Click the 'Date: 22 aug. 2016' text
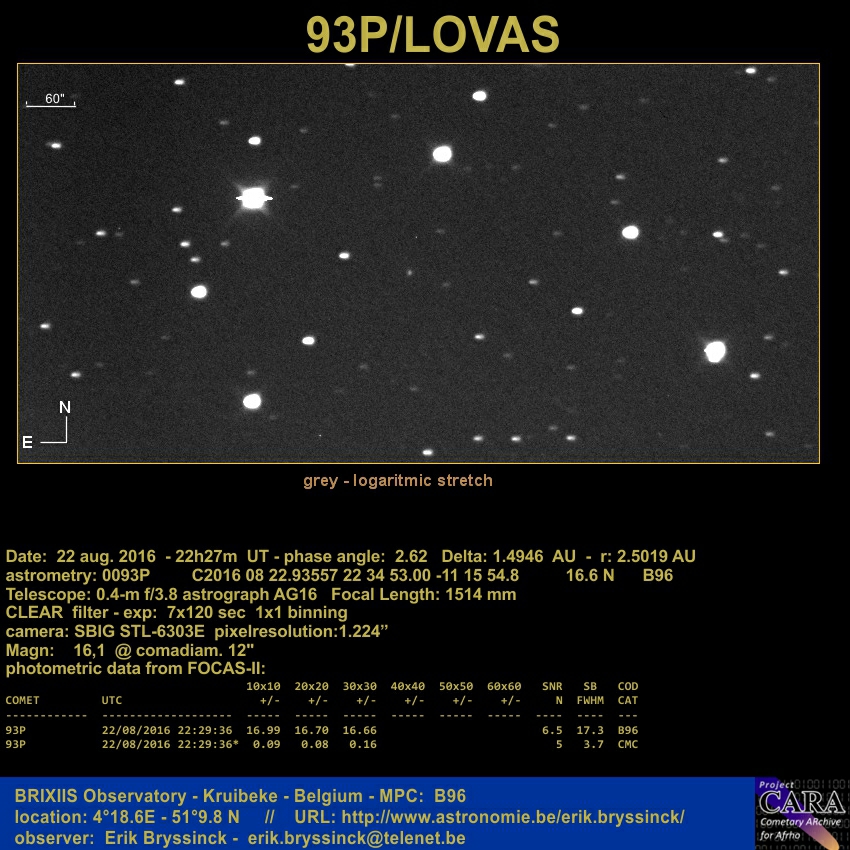 [x=81, y=557]
